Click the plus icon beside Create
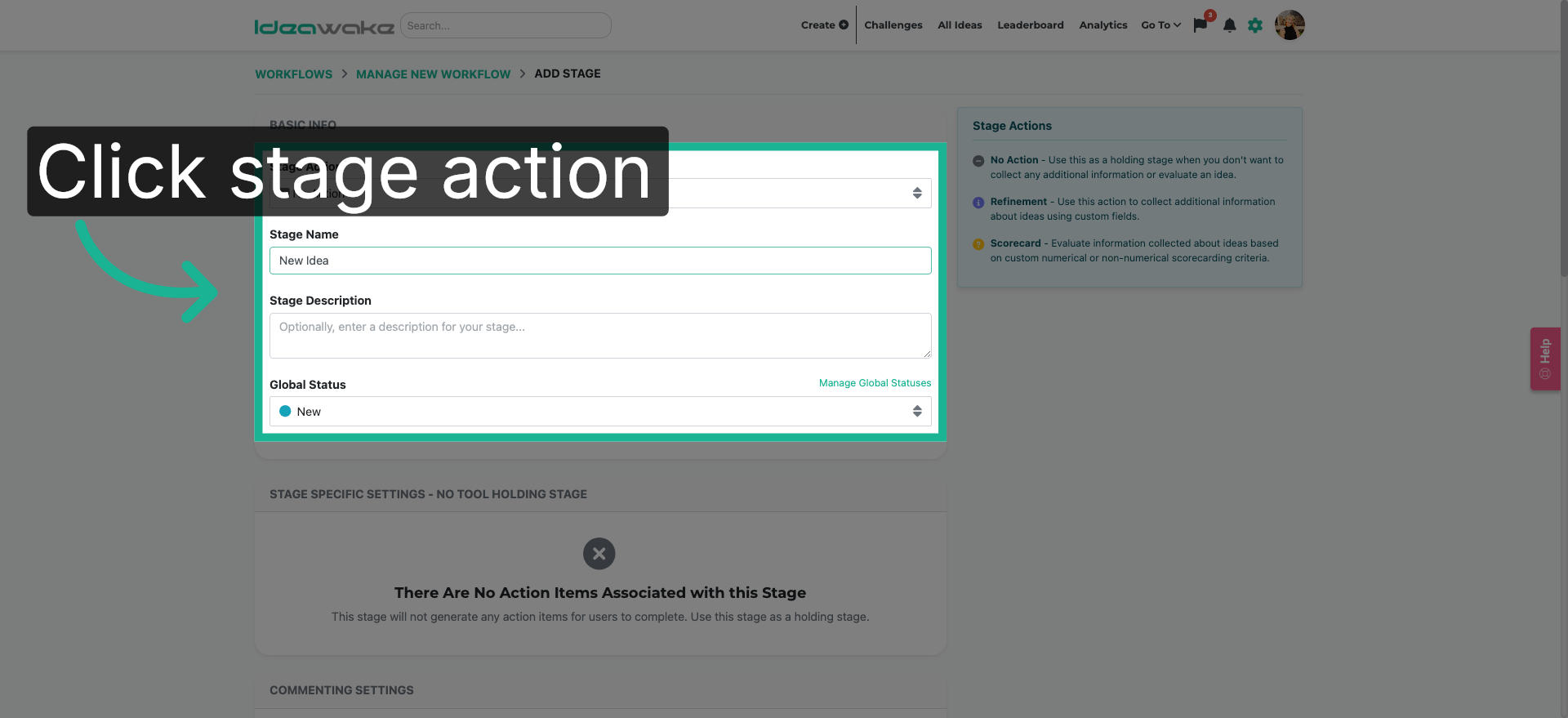1568x718 pixels. (844, 25)
